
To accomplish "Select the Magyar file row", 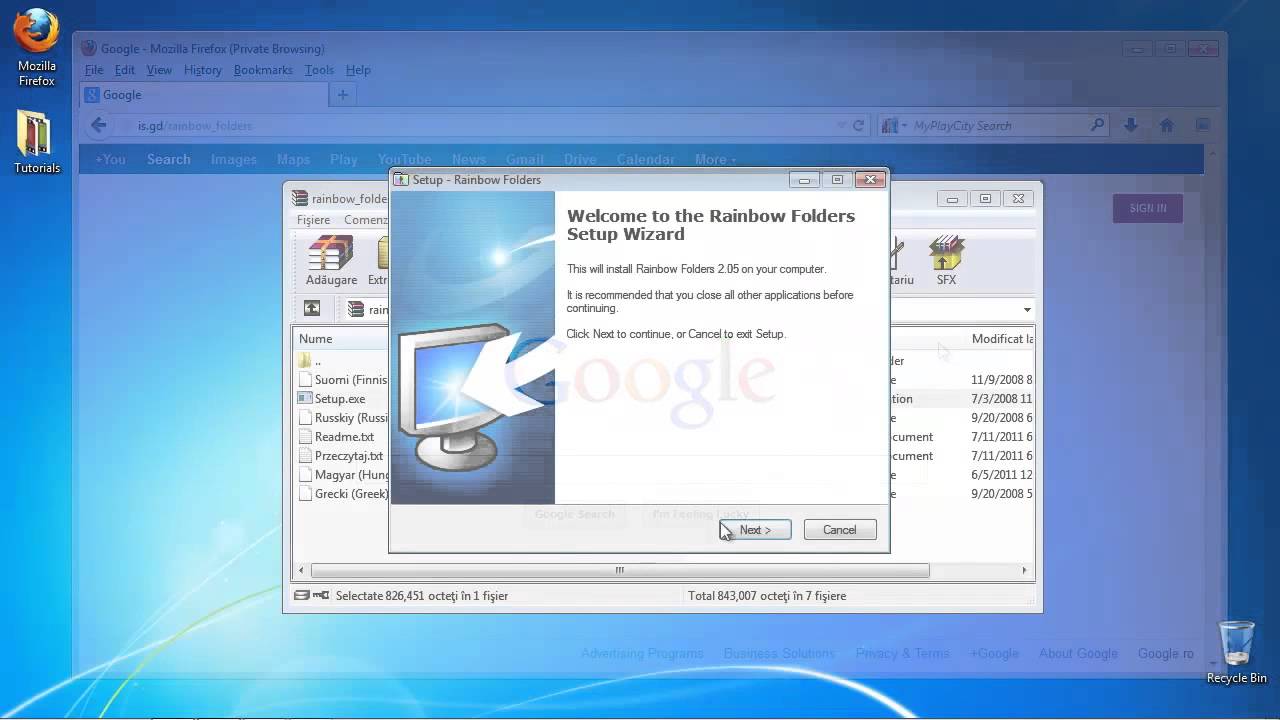I will pyautogui.click(x=341, y=475).
